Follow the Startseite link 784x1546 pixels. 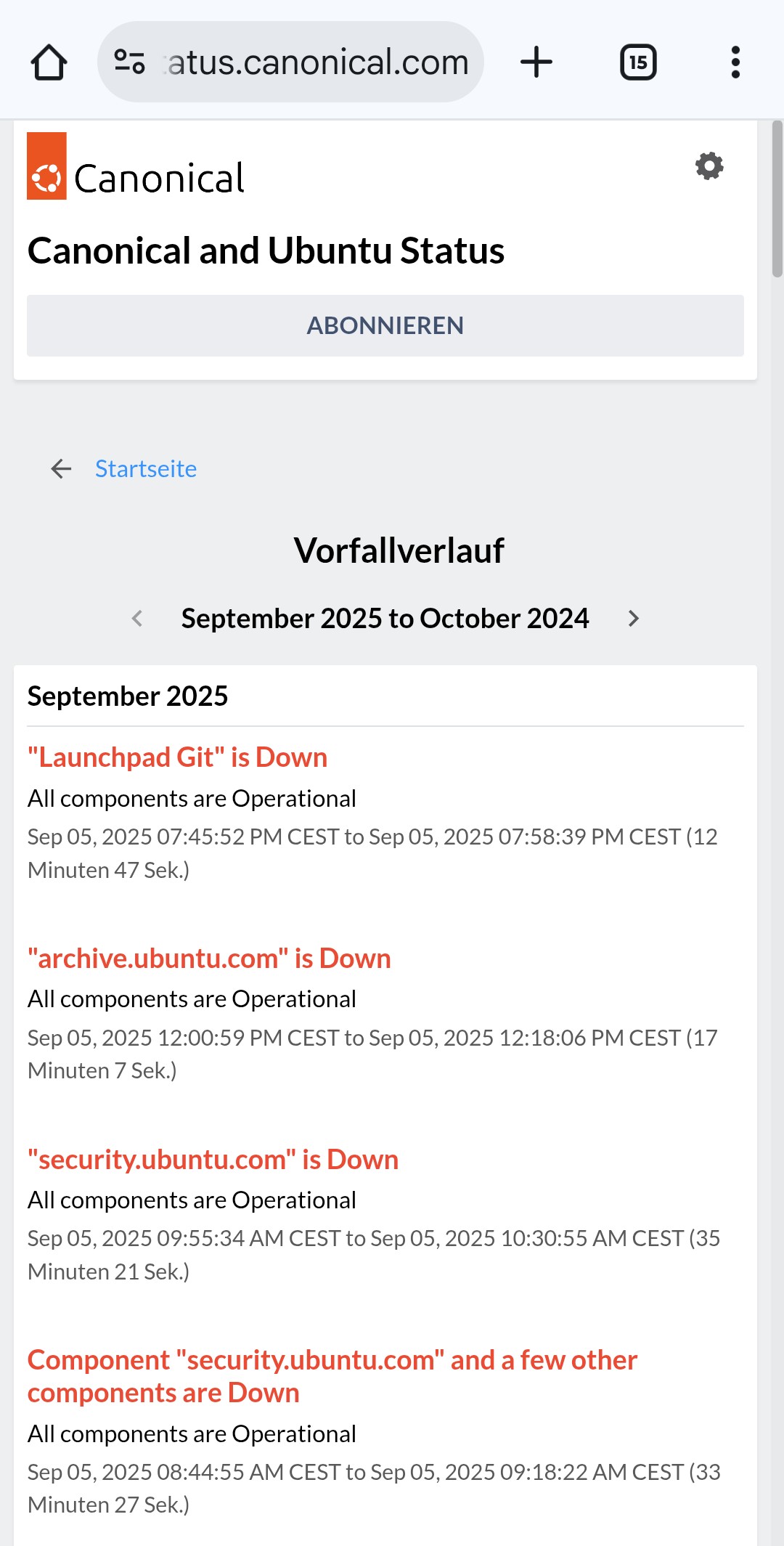[146, 469]
